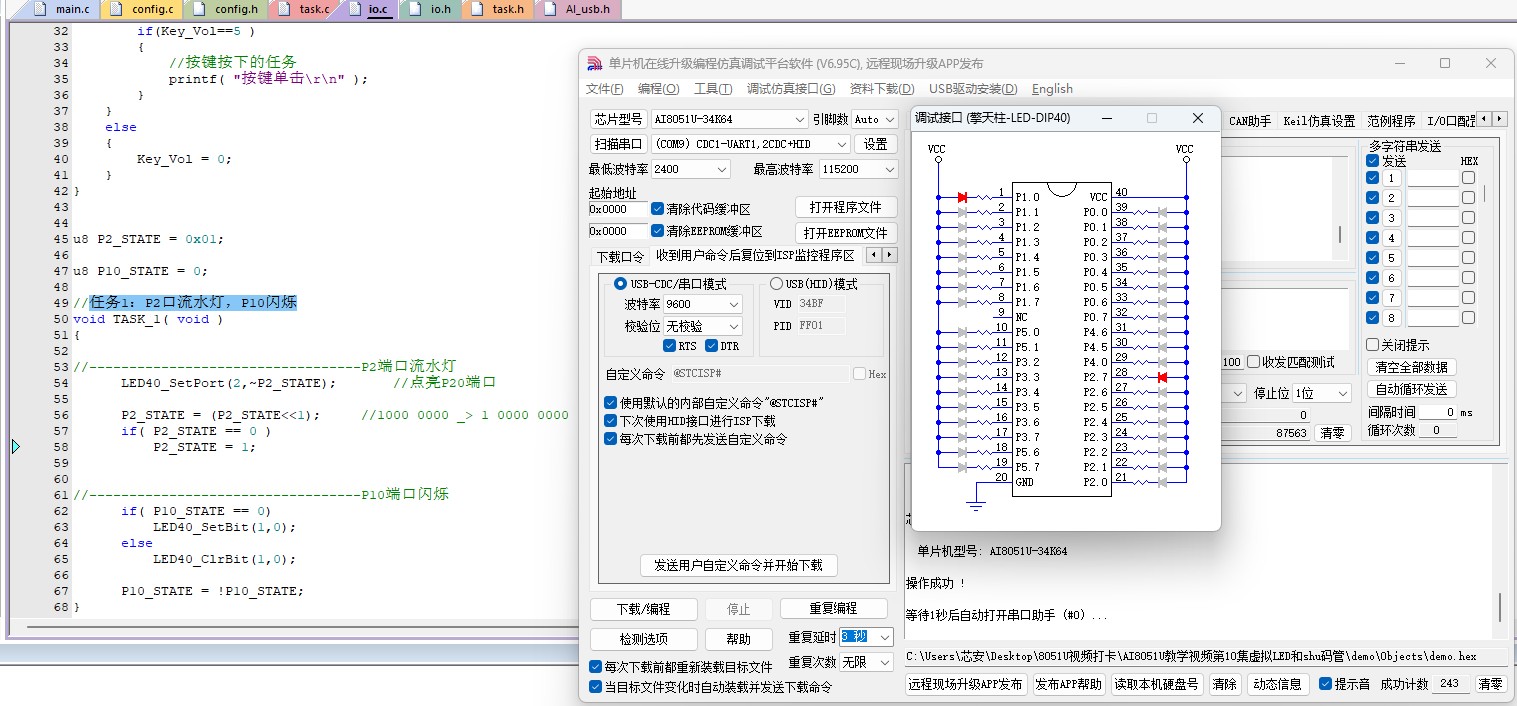Check the HEX box for string row 1
The height and width of the screenshot is (706, 1517).
pyautogui.click(x=1468, y=178)
